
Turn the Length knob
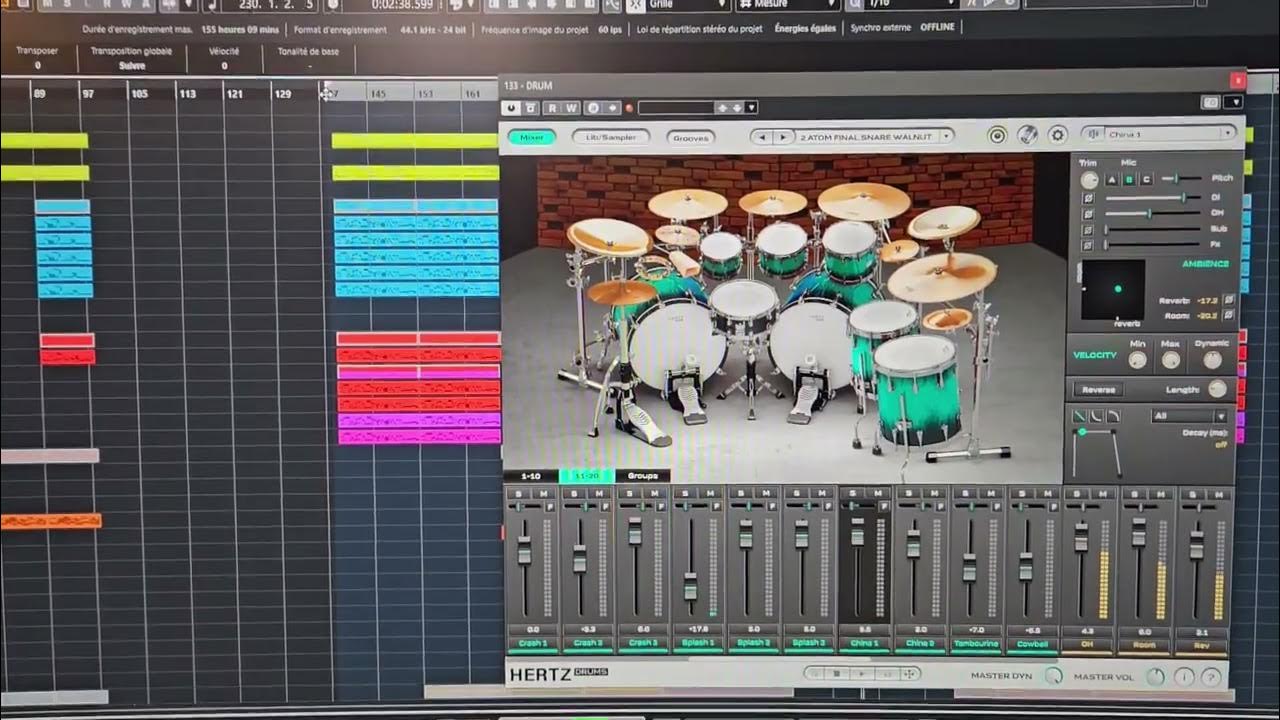[1217, 389]
